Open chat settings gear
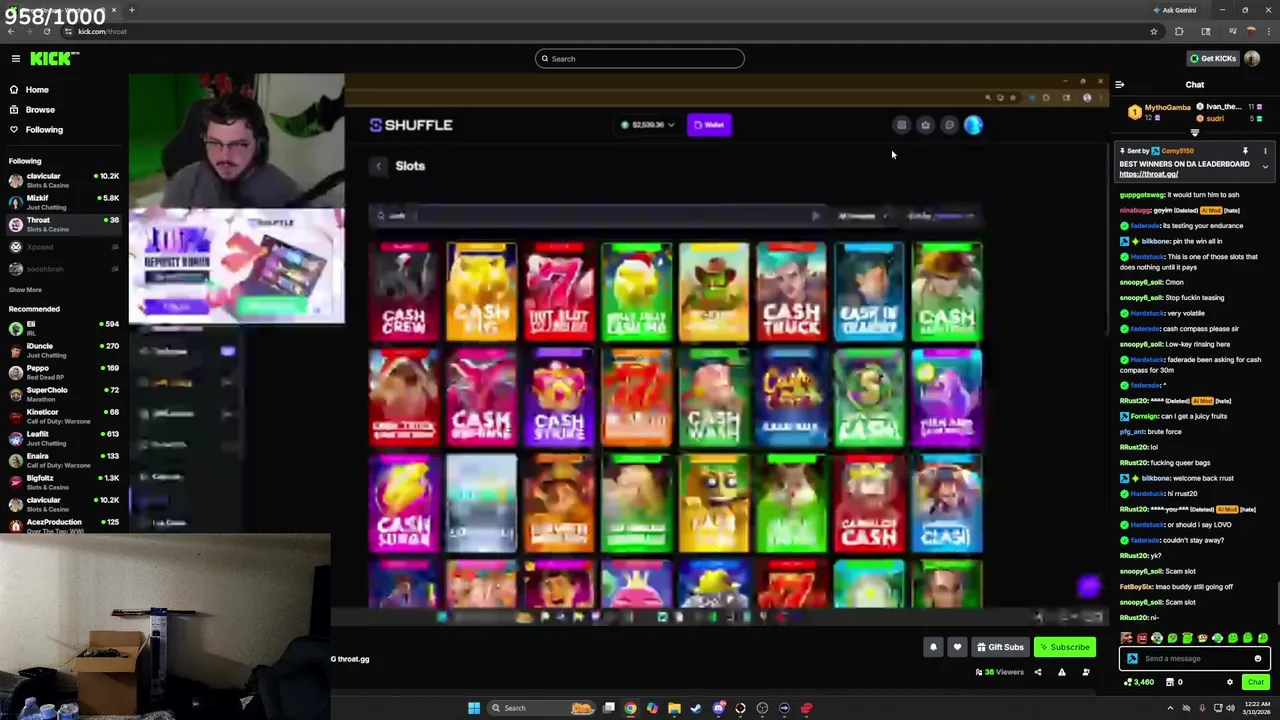The image size is (1280, 720). click(x=1230, y=682)
